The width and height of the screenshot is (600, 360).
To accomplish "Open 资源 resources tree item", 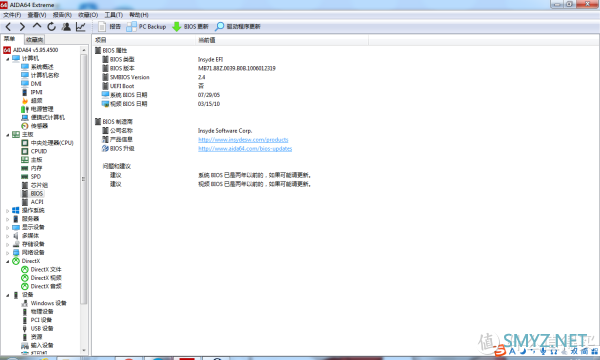I will tap(32, 337).
